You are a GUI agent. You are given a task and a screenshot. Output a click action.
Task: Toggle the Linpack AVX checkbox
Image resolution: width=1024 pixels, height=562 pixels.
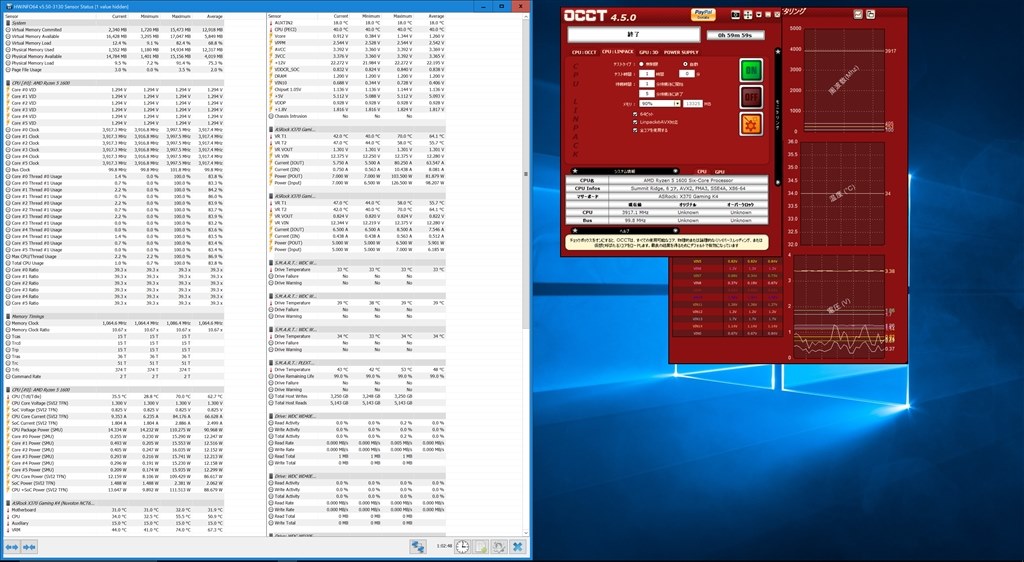point(635,122)
